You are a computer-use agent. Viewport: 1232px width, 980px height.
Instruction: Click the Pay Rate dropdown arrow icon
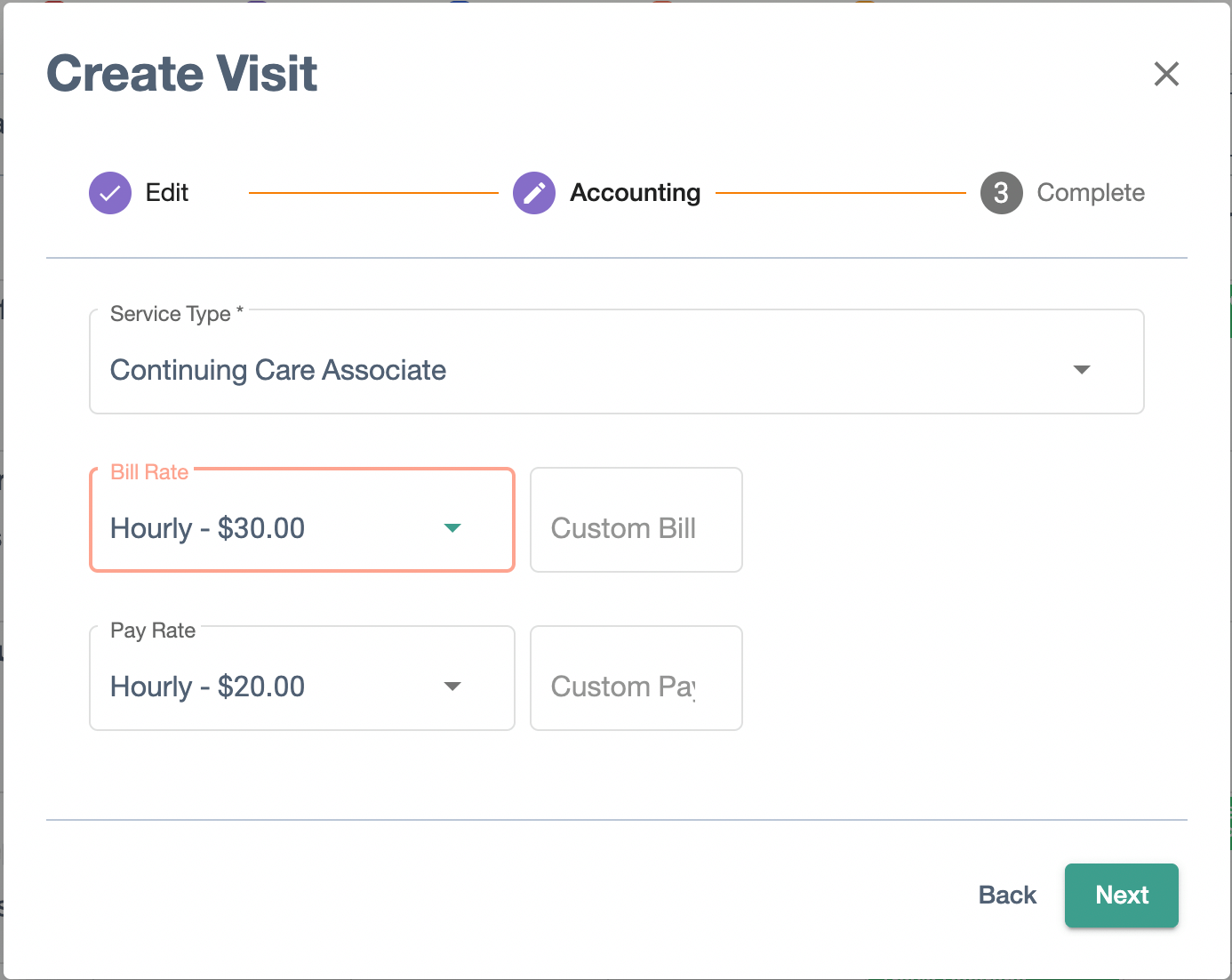click(x=452, y=687)
